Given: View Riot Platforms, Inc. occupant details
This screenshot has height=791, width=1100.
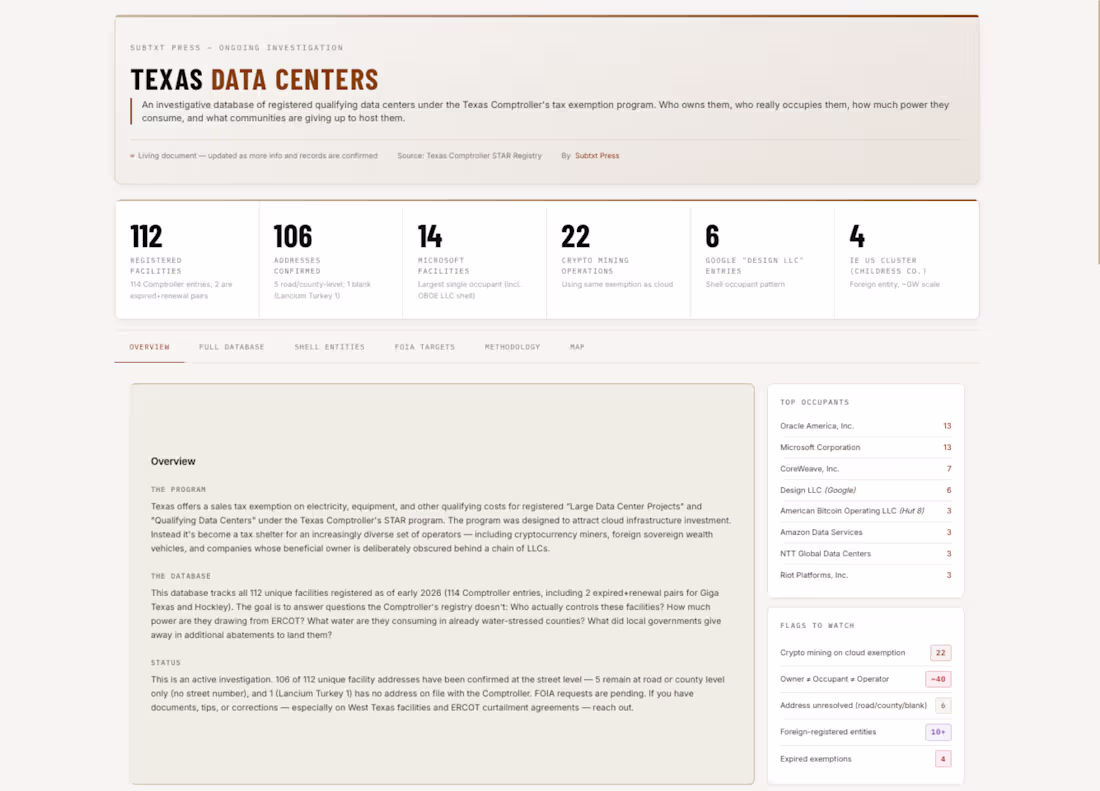Looking at the screenshot, I should [865, 575].
